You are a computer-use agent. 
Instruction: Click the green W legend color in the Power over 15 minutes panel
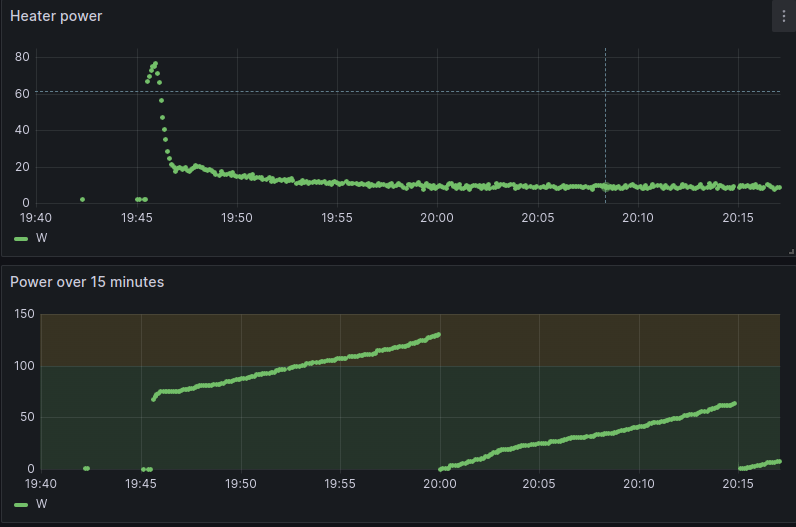click(21, 505)
